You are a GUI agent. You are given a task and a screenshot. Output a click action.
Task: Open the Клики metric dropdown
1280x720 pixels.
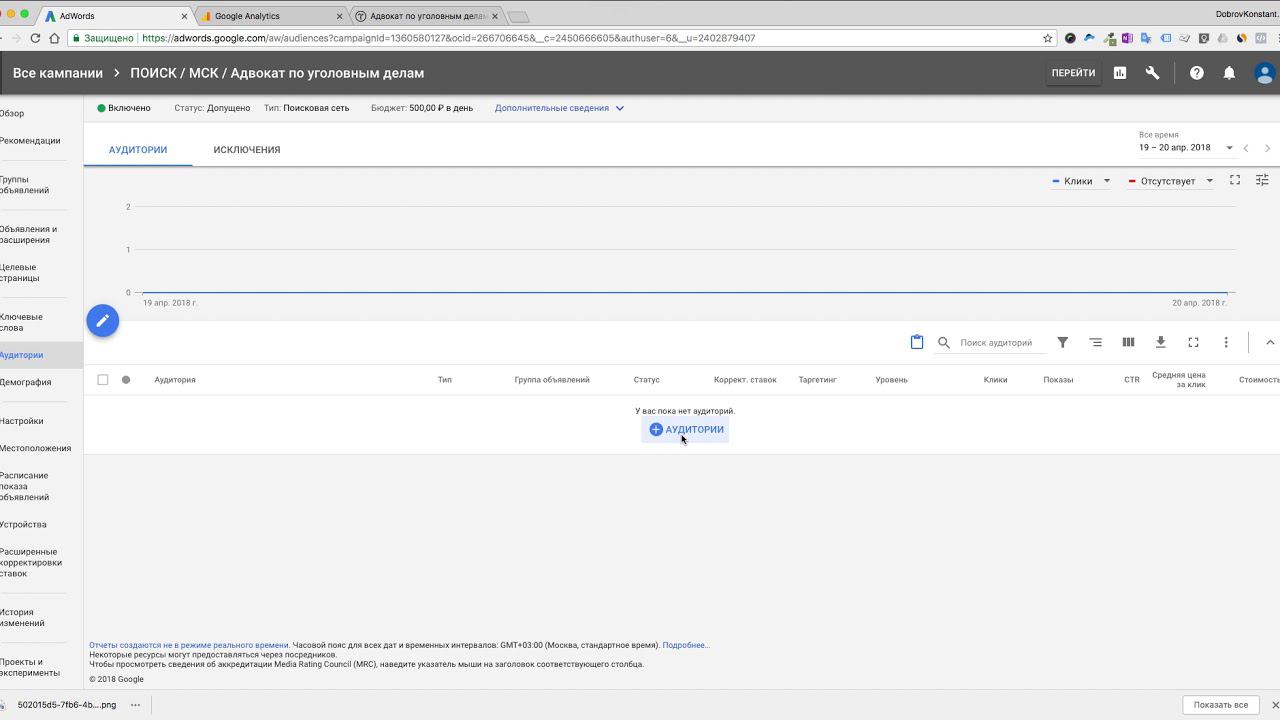[x=1081, y=181]
